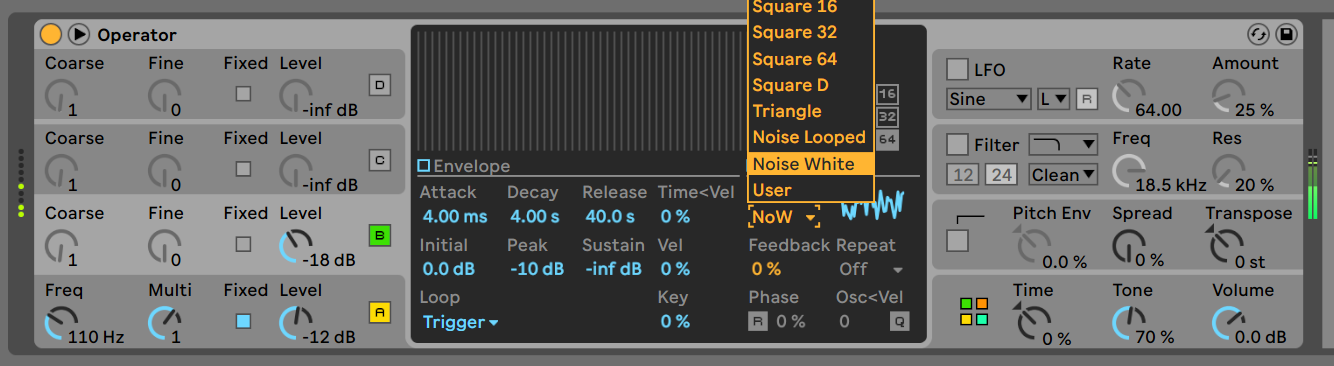Screen dimensions: 1334x366
Task: Select yellow oscillator A button
Action: pyautogui.click(x=379, y=312)
